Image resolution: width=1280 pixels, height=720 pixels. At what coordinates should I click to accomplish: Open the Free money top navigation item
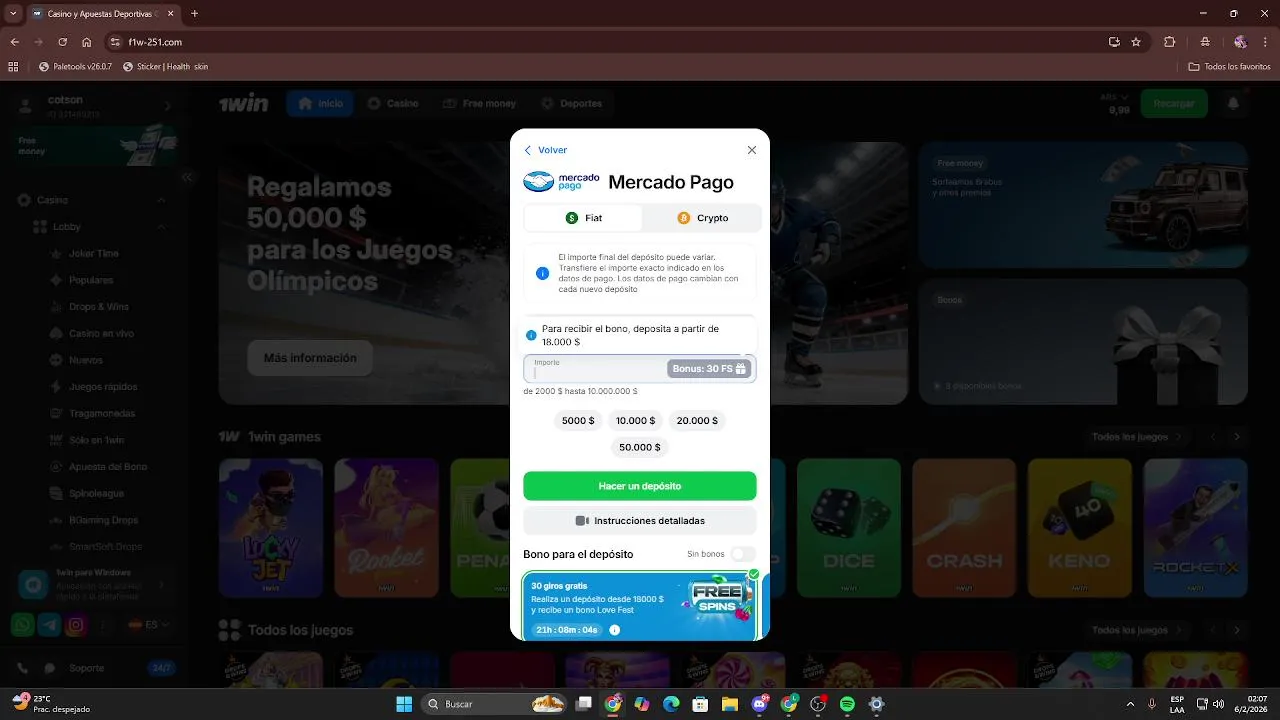tap(479, 104)
